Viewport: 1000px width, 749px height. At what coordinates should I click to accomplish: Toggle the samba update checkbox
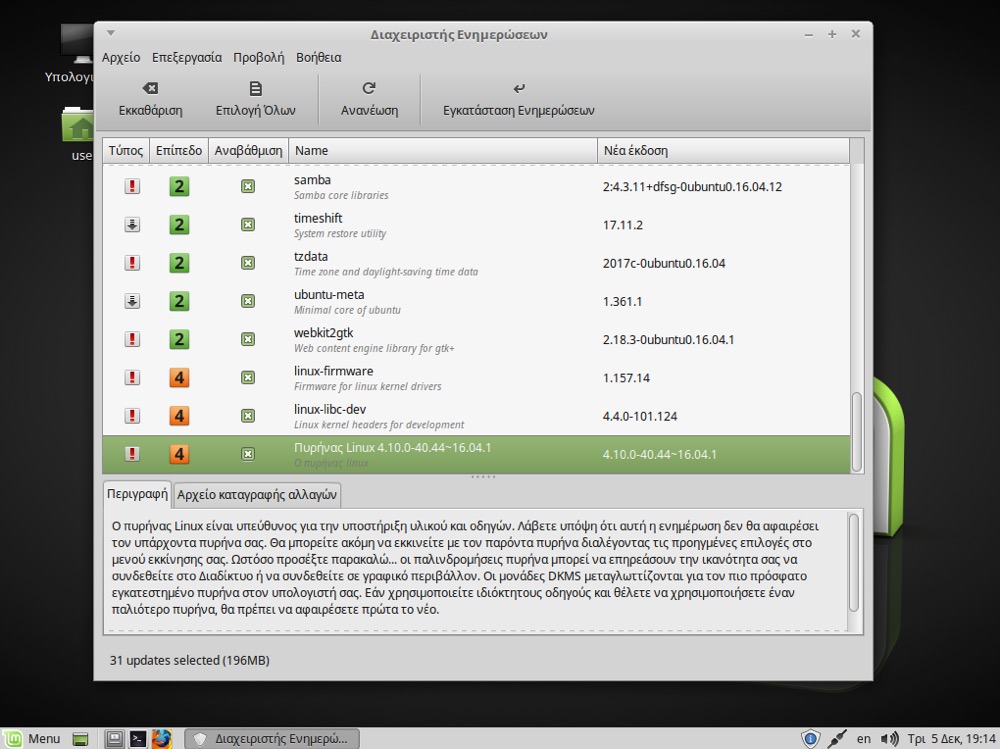tap(248, 186)
